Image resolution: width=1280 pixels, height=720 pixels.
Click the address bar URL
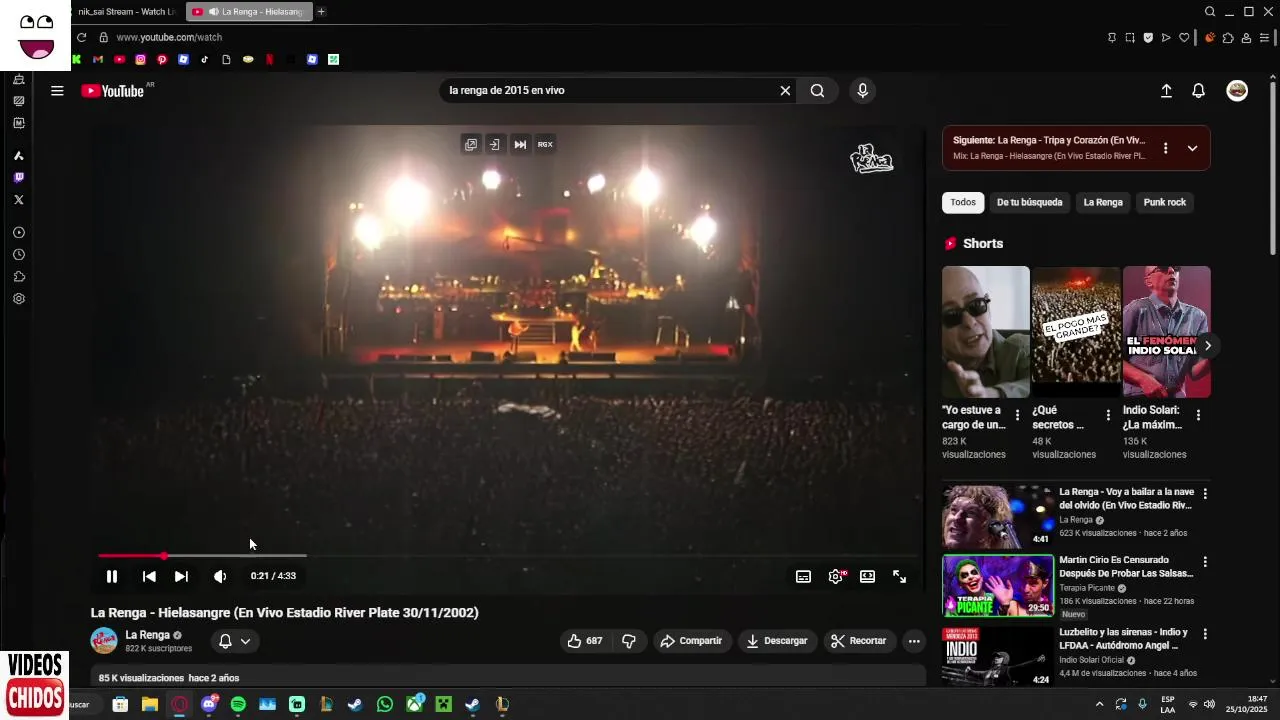click(169, 37)
